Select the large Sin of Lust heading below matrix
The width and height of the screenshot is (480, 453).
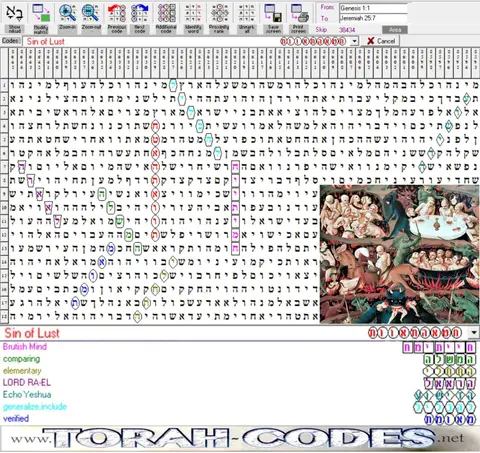point(32,333)
